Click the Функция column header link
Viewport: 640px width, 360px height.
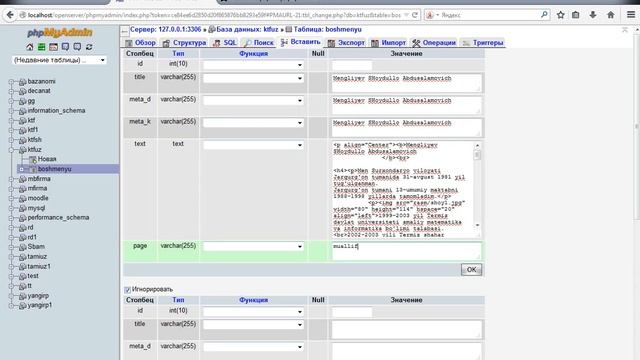coord(253,54)
